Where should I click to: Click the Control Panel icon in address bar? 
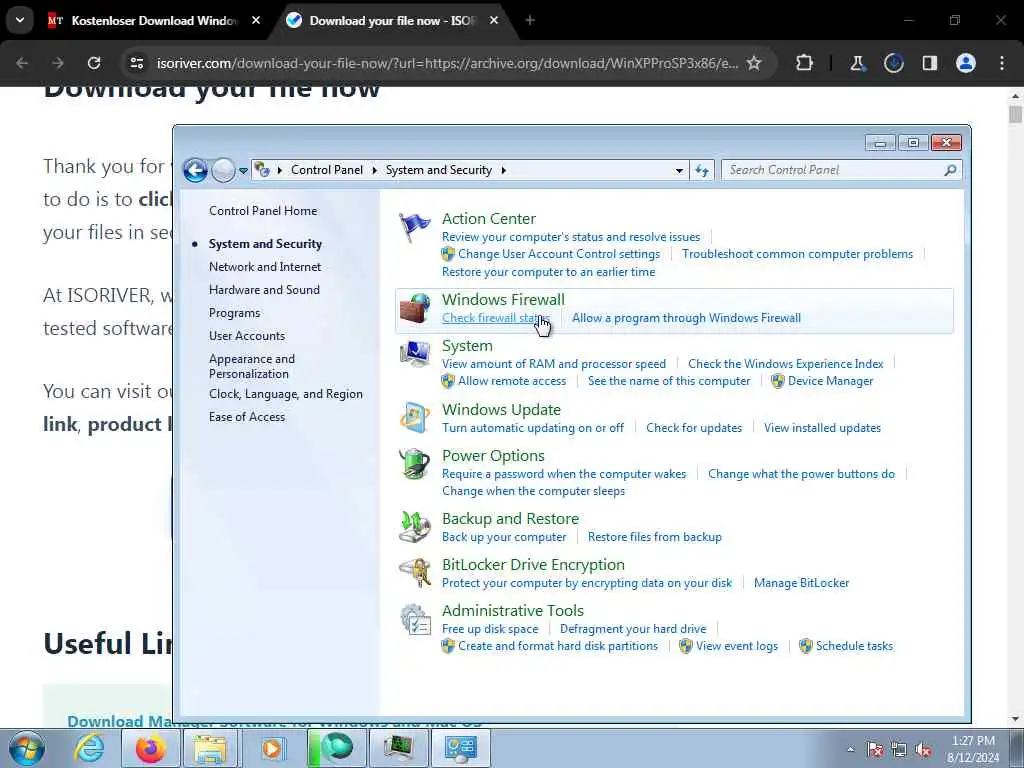coord(263,170)
